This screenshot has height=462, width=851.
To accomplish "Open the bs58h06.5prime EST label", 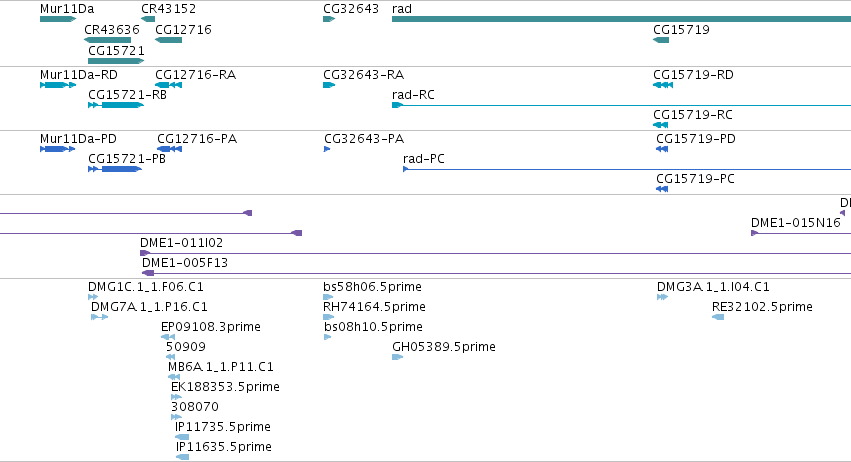I will [372, 287].
